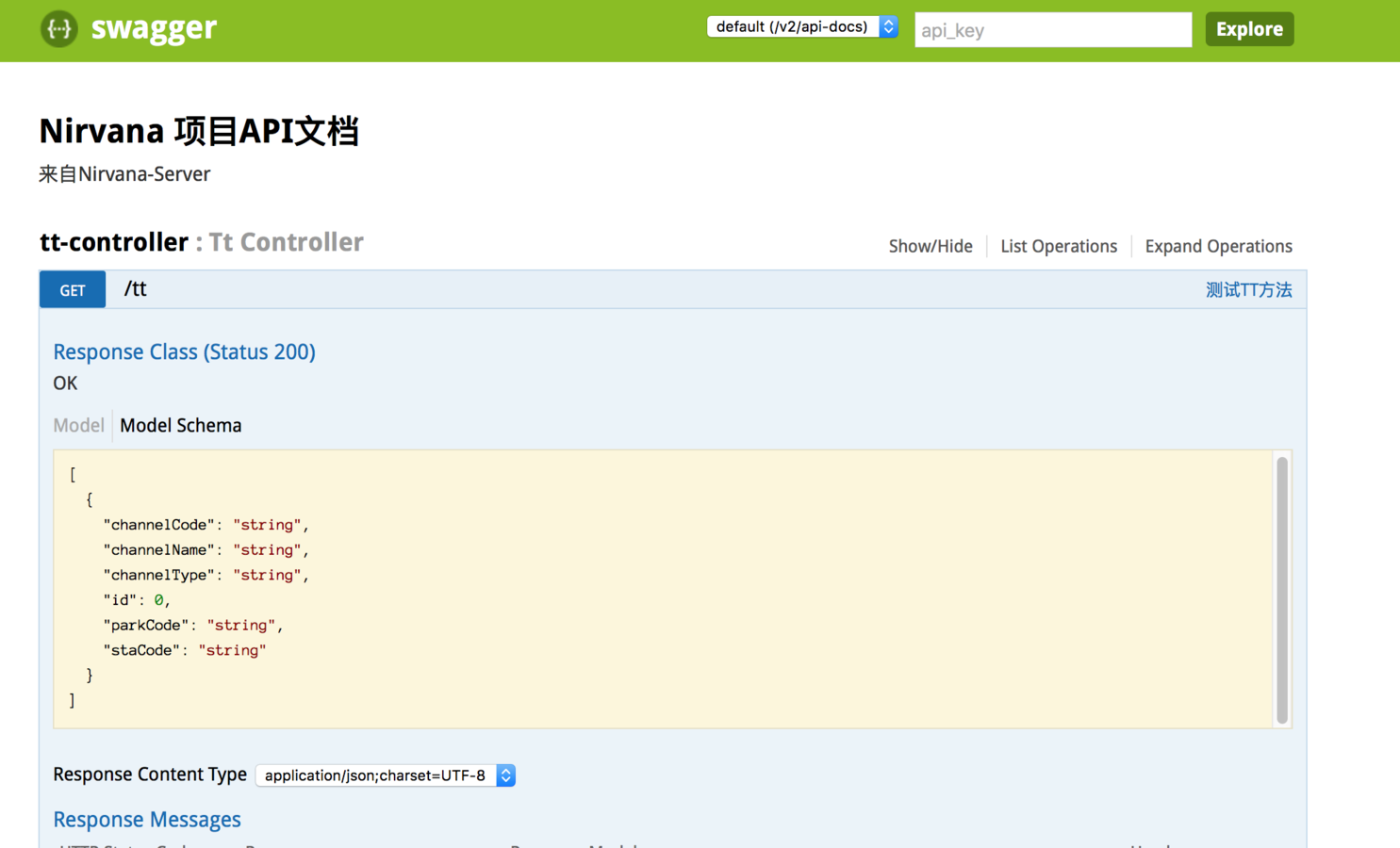Click the OK status text
This screenshot has width=1400, height=848.
65,383
